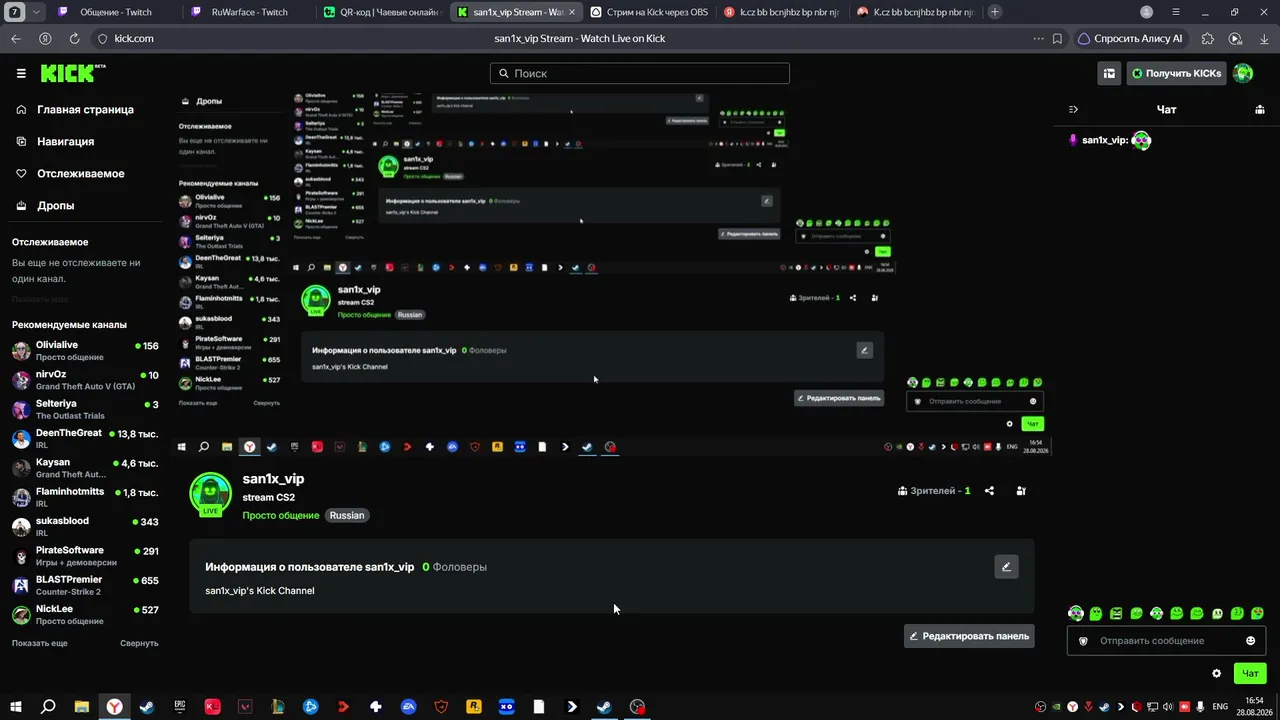The width and height of the screenshot is (1280, 720).
Task: Click the Получить KICKs button
Action: tap(1176, 73)
